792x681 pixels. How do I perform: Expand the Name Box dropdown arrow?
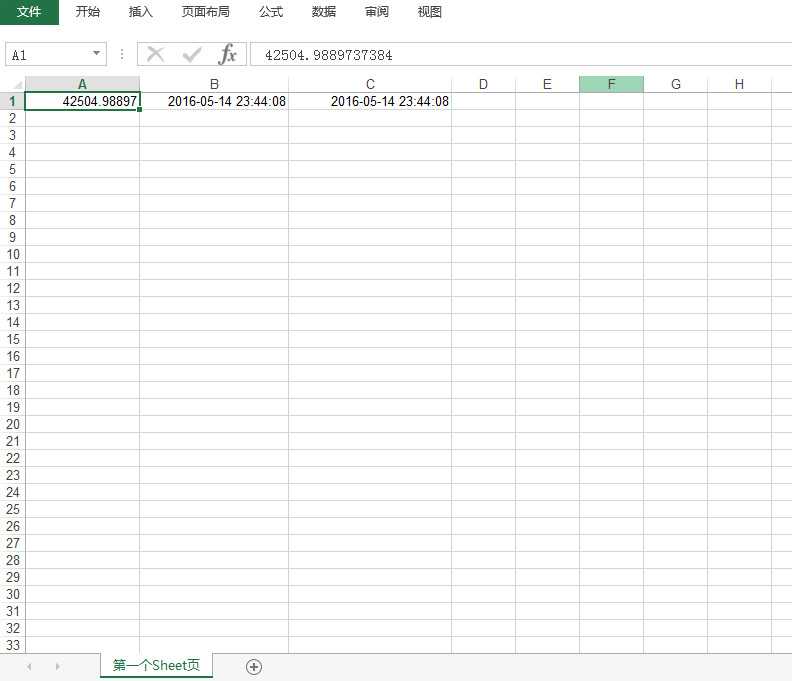tap(96, 54)
